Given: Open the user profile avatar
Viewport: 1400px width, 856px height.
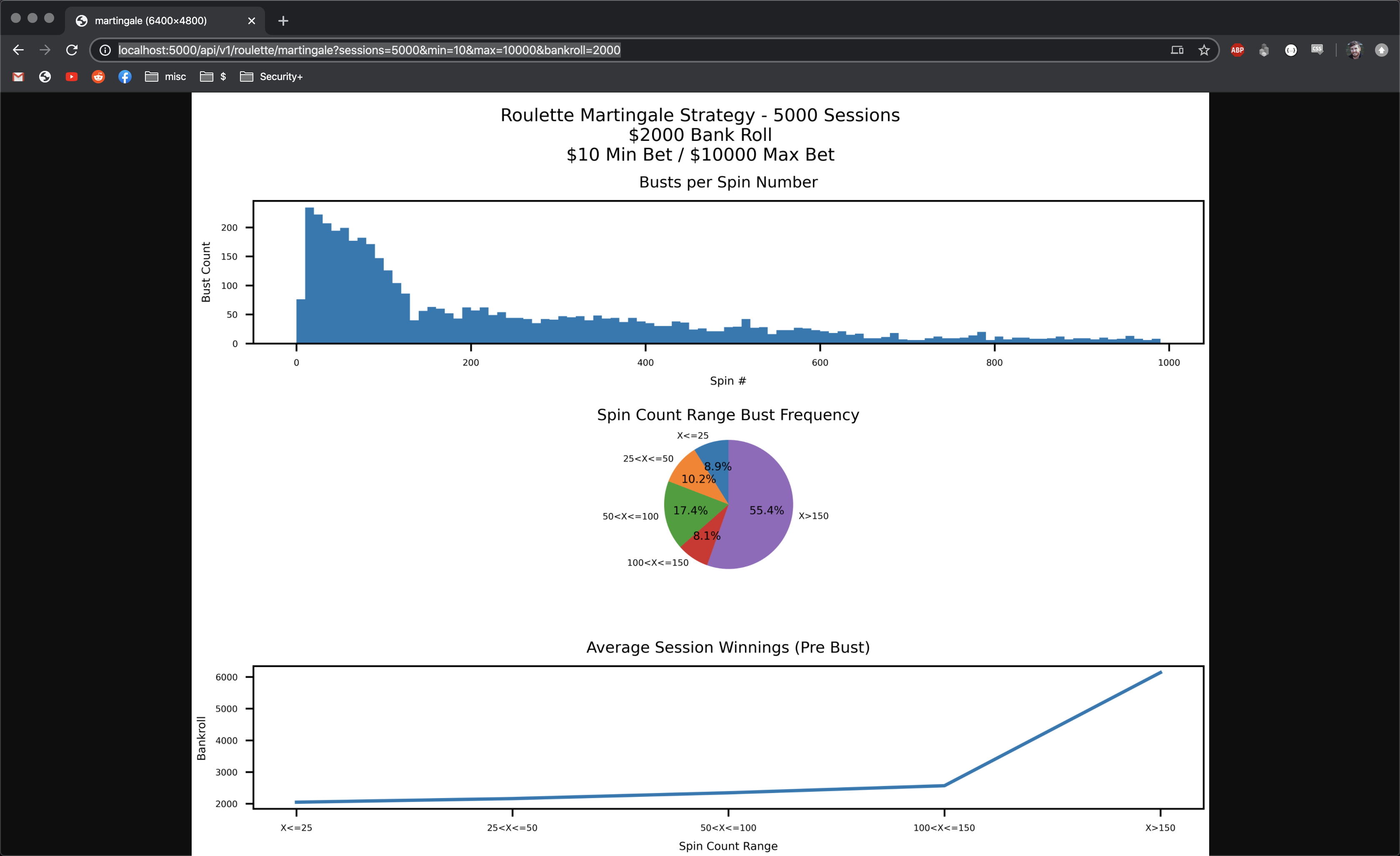Looking at the screenshot, I should (x=1355, y=50).
